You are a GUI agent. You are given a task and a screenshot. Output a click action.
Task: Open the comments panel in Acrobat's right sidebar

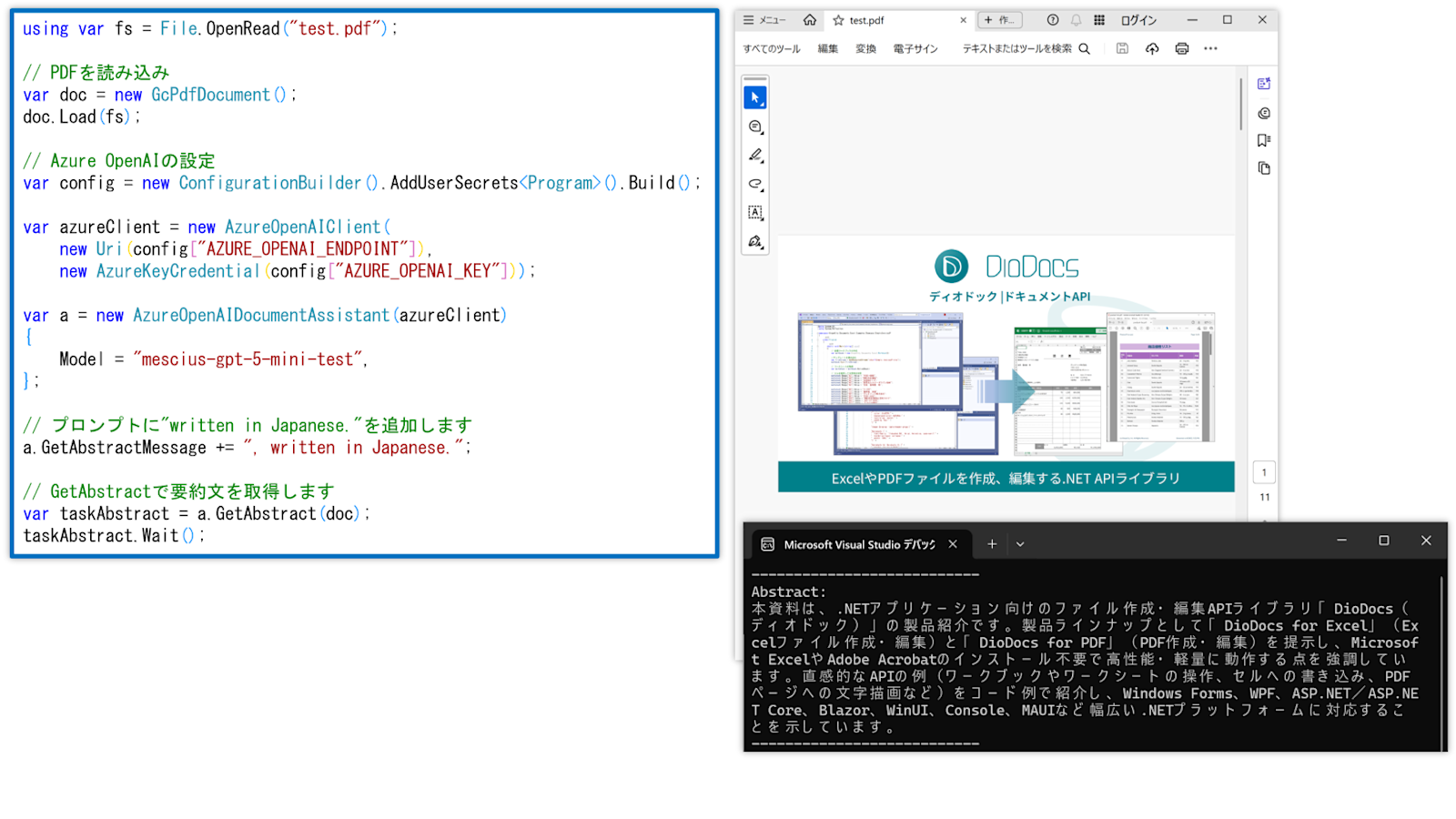(1264, 113)
